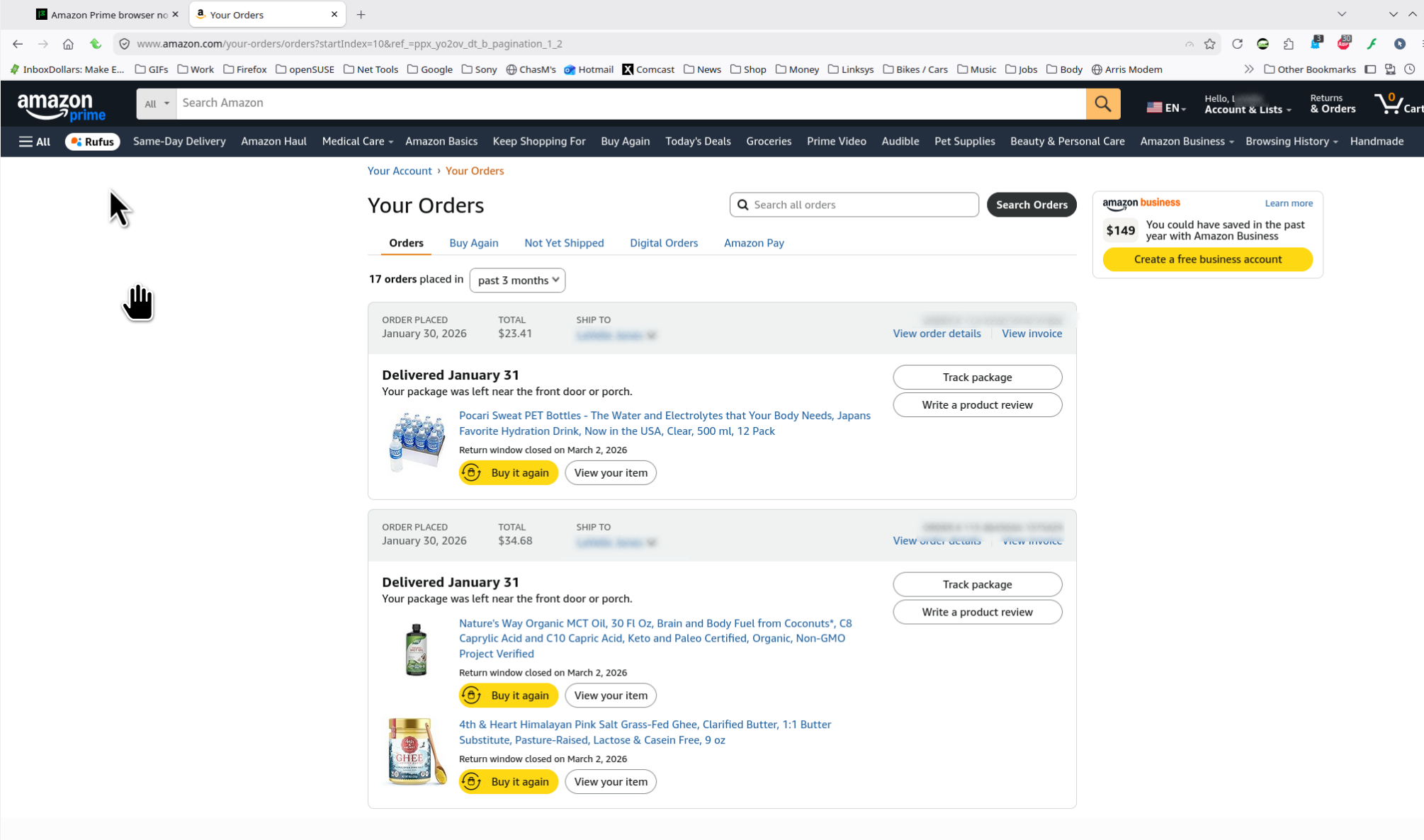This screenshot has height=840, width=1424.
Task: Expand the EN language selector
Action: (1165, 108)
